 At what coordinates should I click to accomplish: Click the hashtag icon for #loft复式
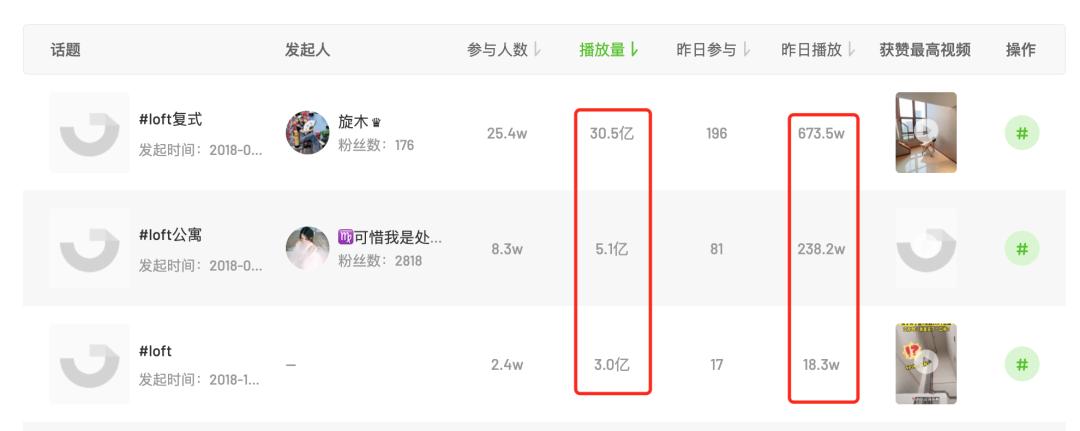pos(1021,133)
